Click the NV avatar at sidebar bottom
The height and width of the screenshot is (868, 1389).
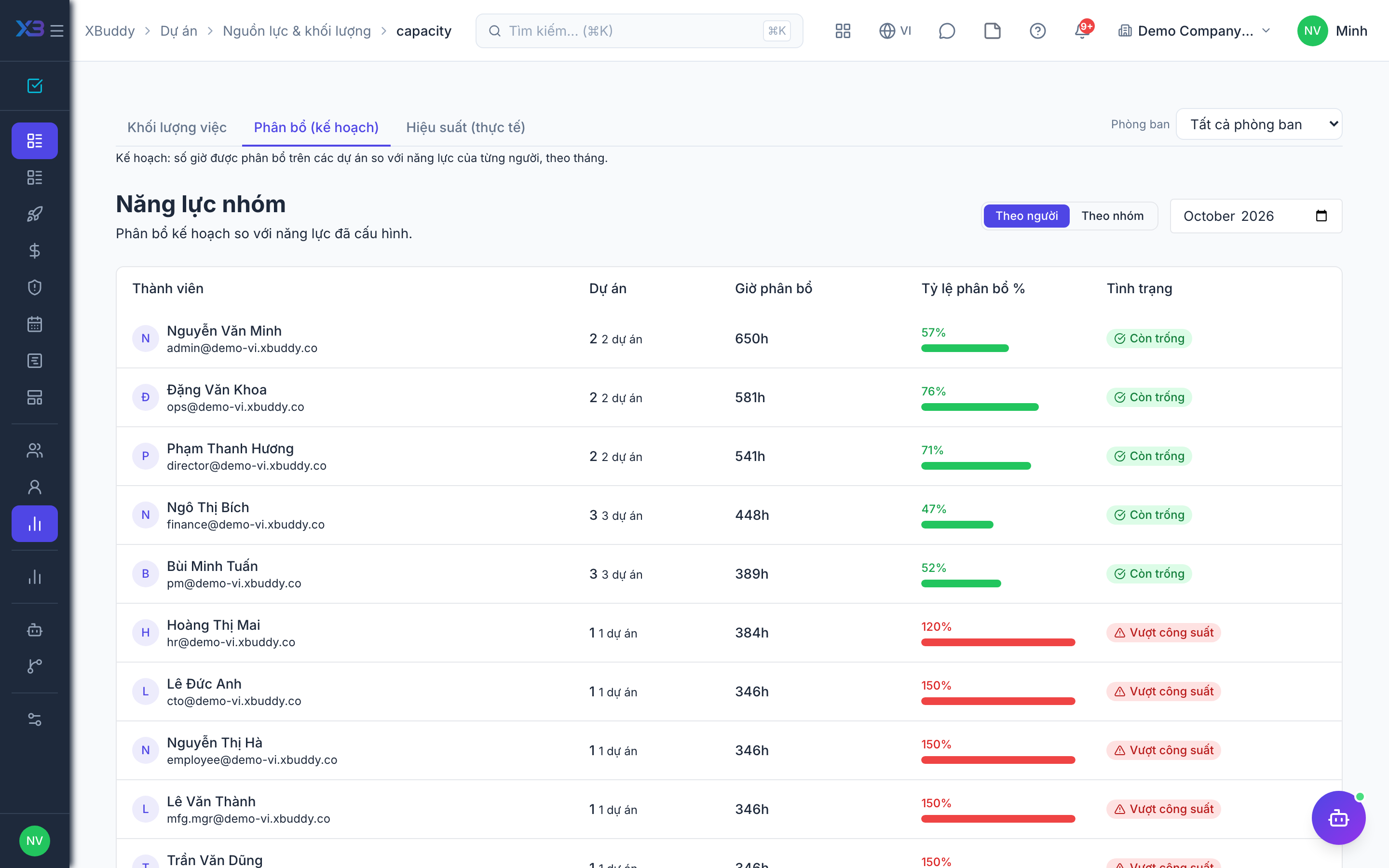point(34,841)
